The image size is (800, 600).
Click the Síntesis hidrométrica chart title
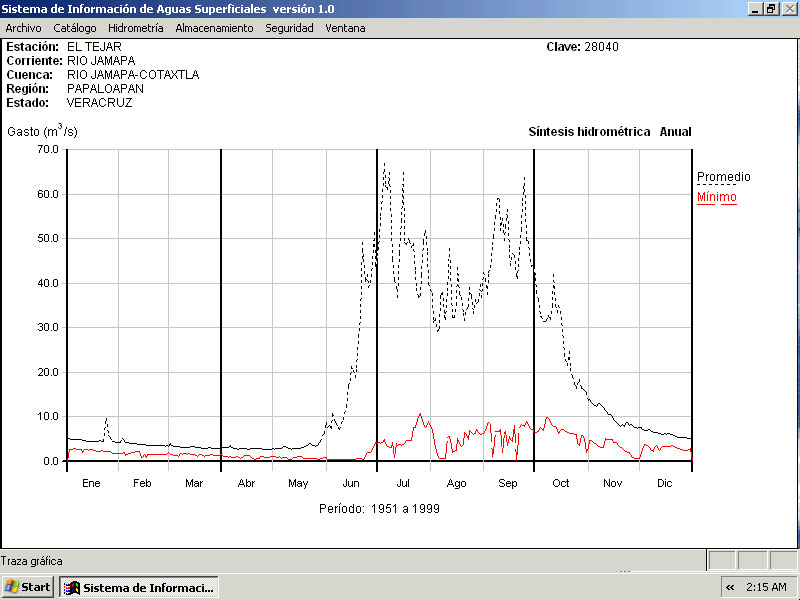click(589, 132)
